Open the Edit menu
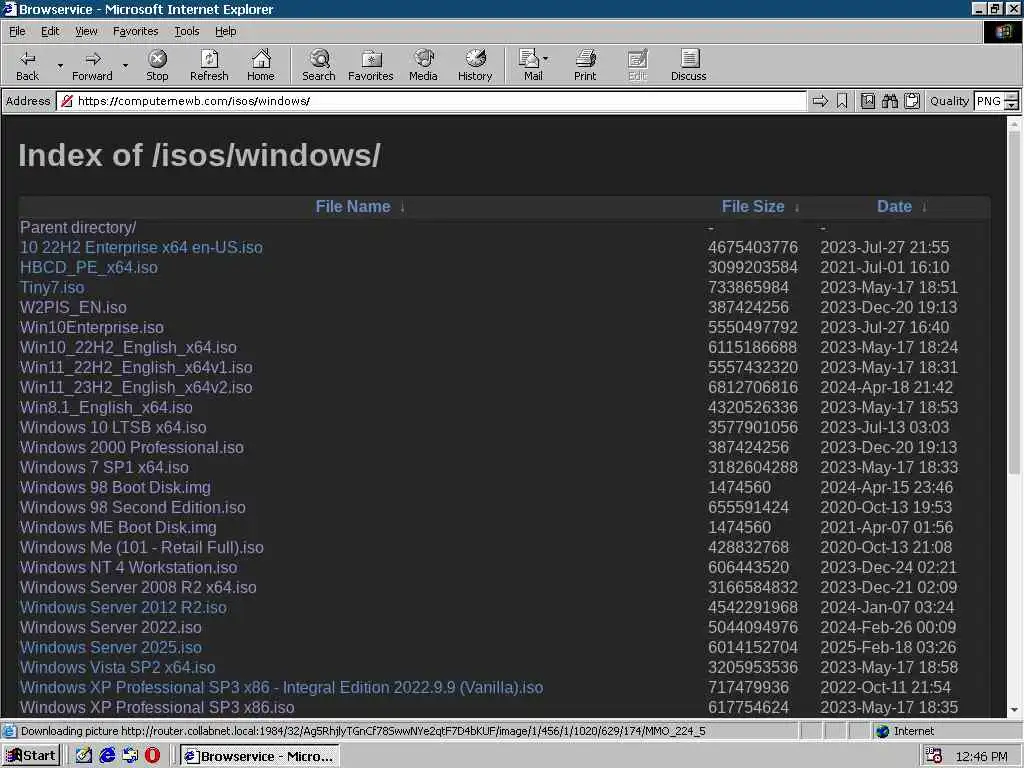 pos(50,31)
